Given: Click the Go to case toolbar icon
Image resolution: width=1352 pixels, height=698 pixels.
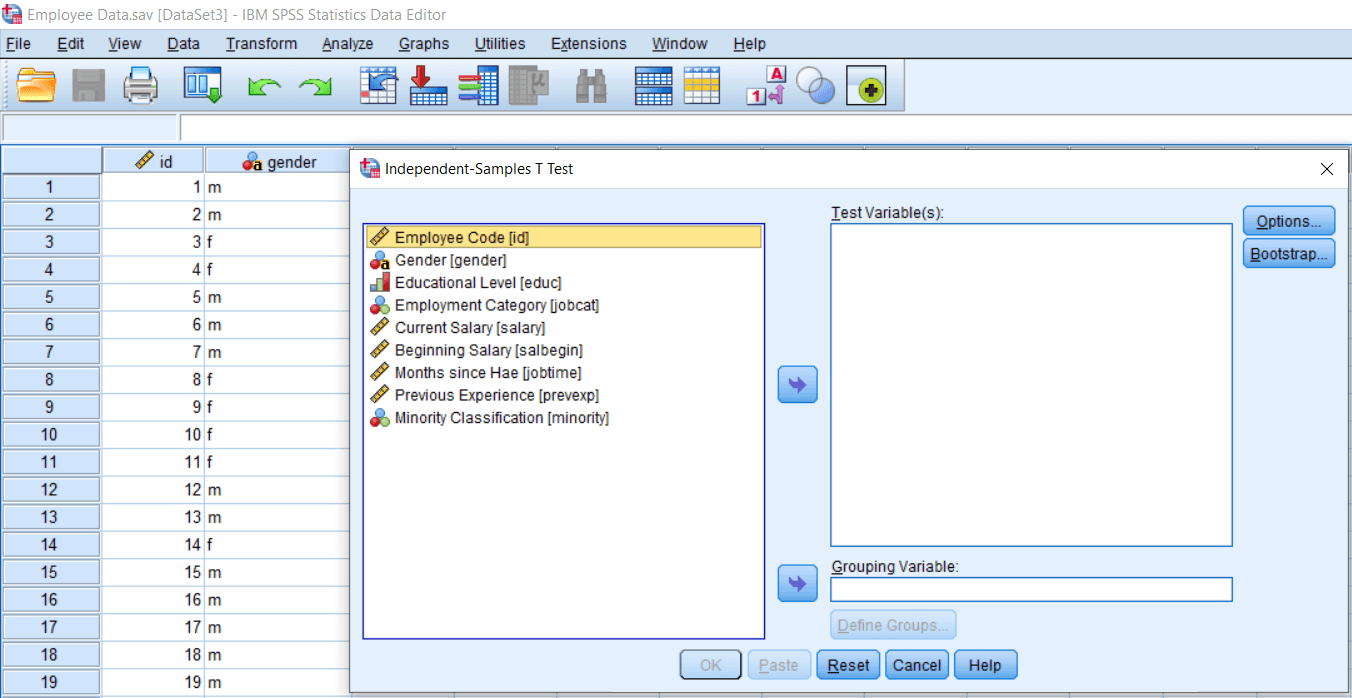Looking at the screenshot, I should point(379,86).
